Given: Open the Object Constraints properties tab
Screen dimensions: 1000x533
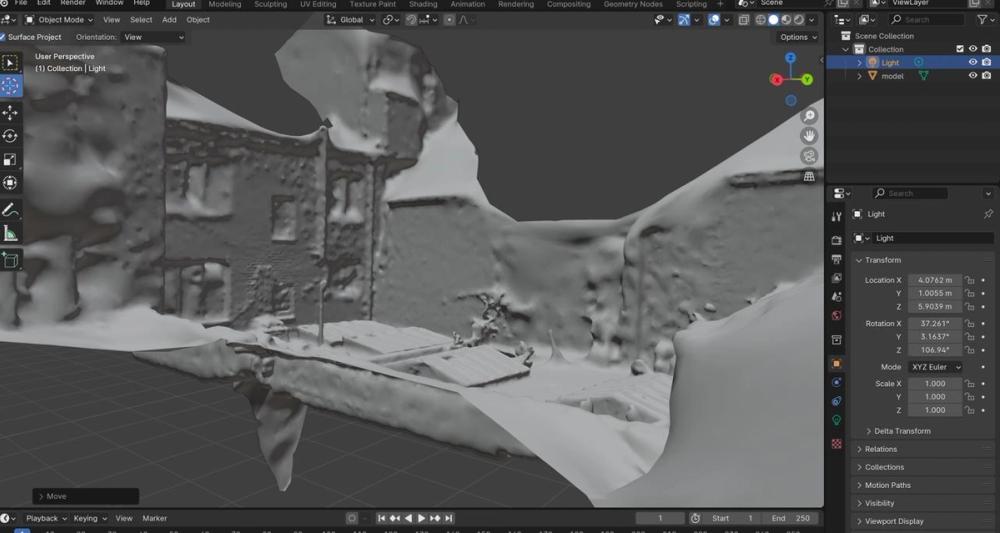Looking at the screenshot, I should click(836, 401).
